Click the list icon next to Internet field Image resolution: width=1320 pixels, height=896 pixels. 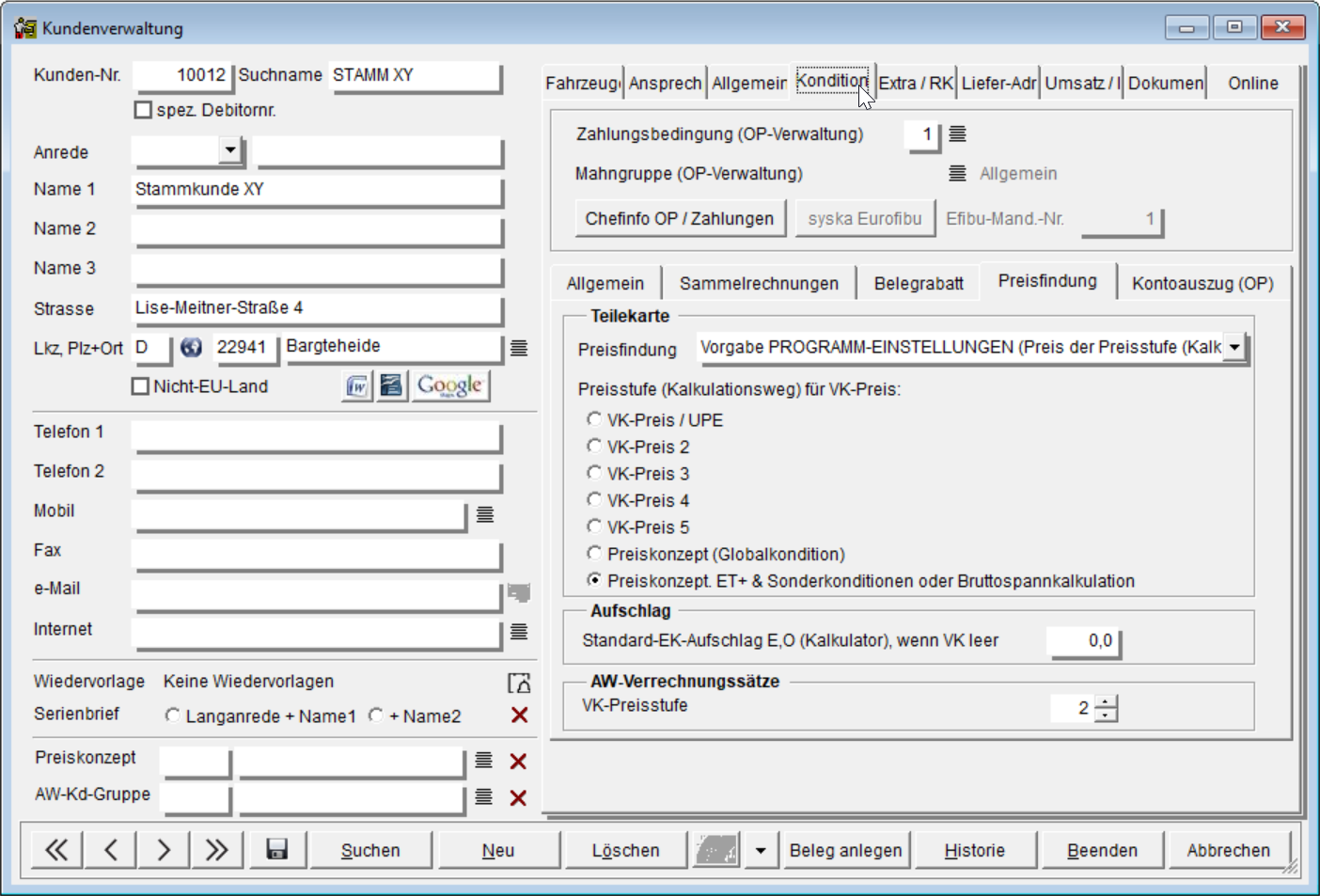519,632
